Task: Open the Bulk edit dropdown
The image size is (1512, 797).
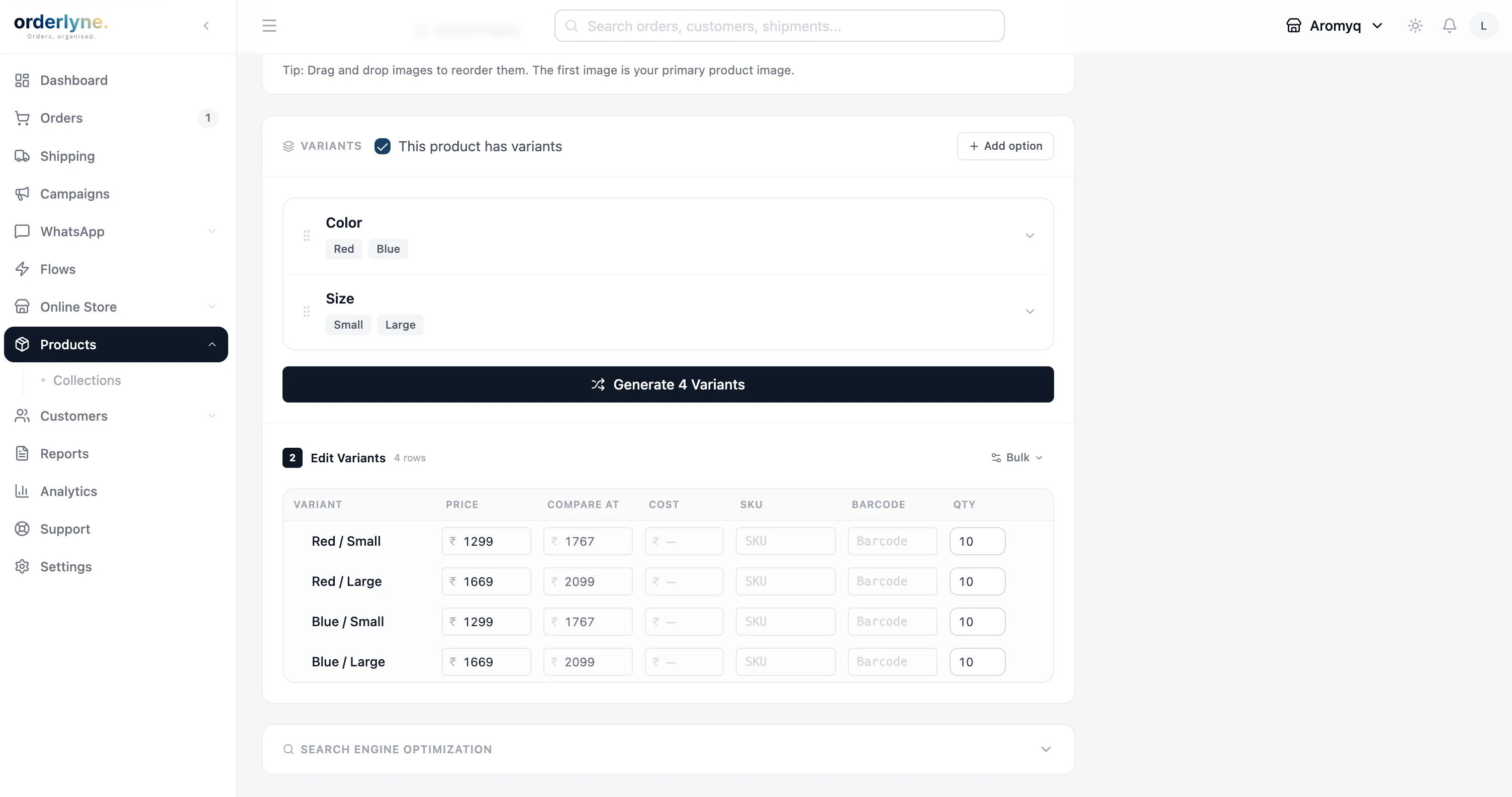Action: click(1017, 458)
